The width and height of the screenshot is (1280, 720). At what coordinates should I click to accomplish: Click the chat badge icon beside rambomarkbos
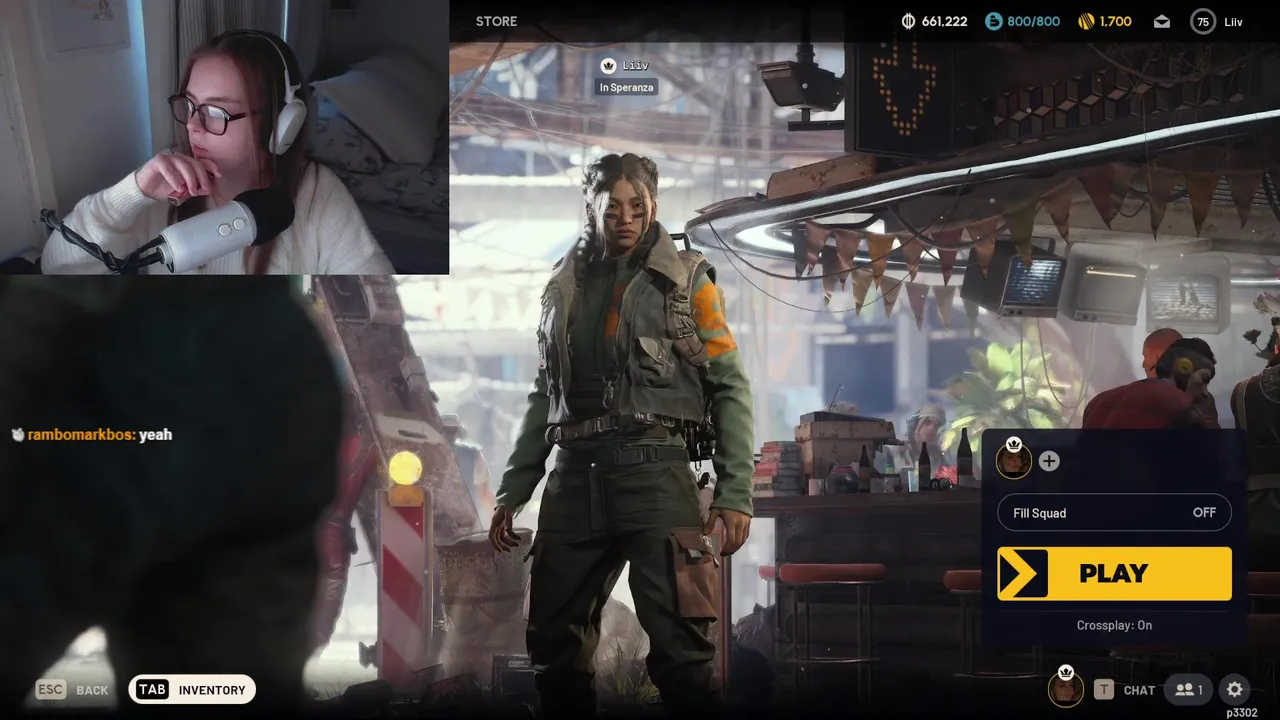[x=17, y=435]
